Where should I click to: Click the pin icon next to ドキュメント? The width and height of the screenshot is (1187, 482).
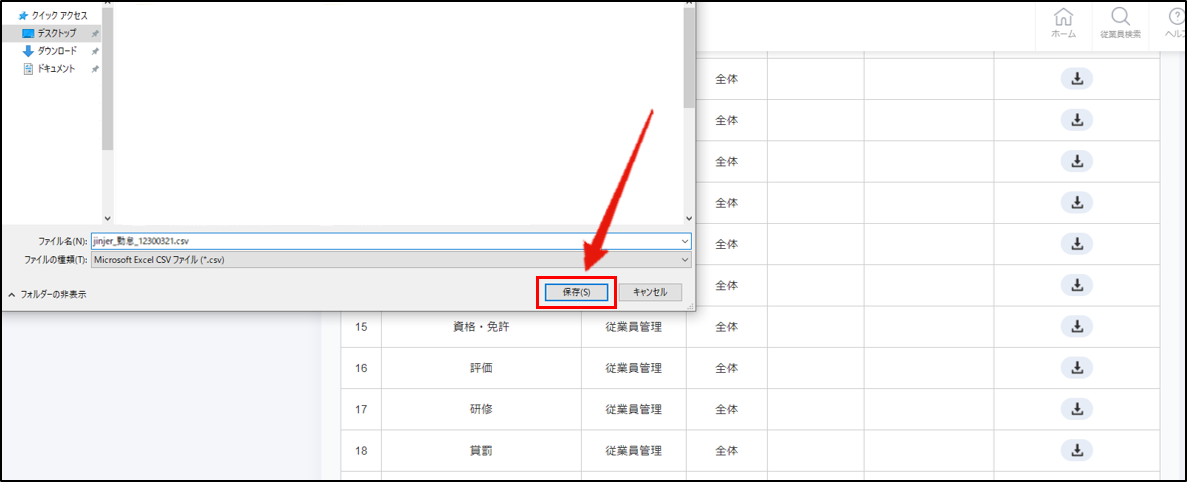coord(95,69)
